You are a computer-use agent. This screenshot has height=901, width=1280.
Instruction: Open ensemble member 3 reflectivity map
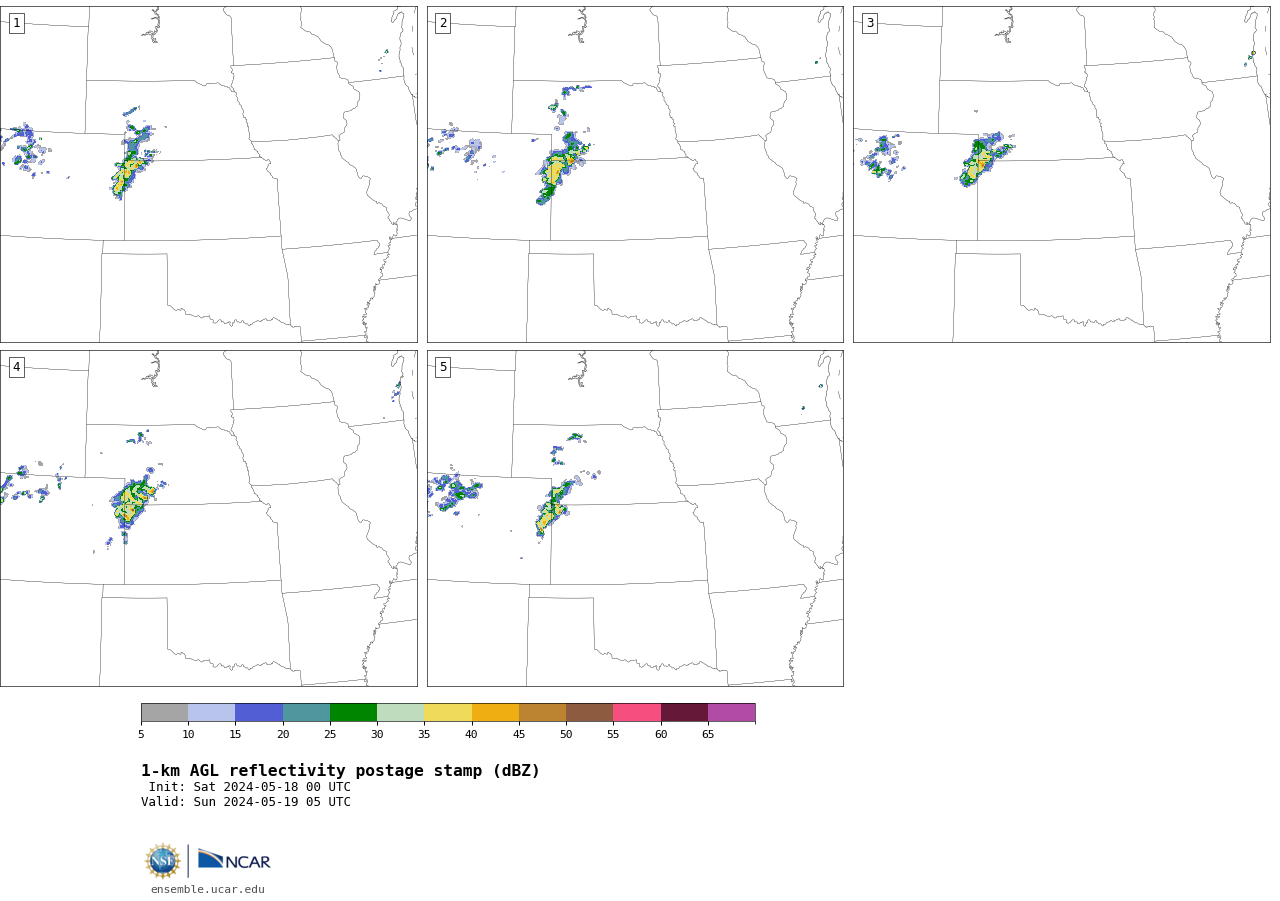point(1061,174)
